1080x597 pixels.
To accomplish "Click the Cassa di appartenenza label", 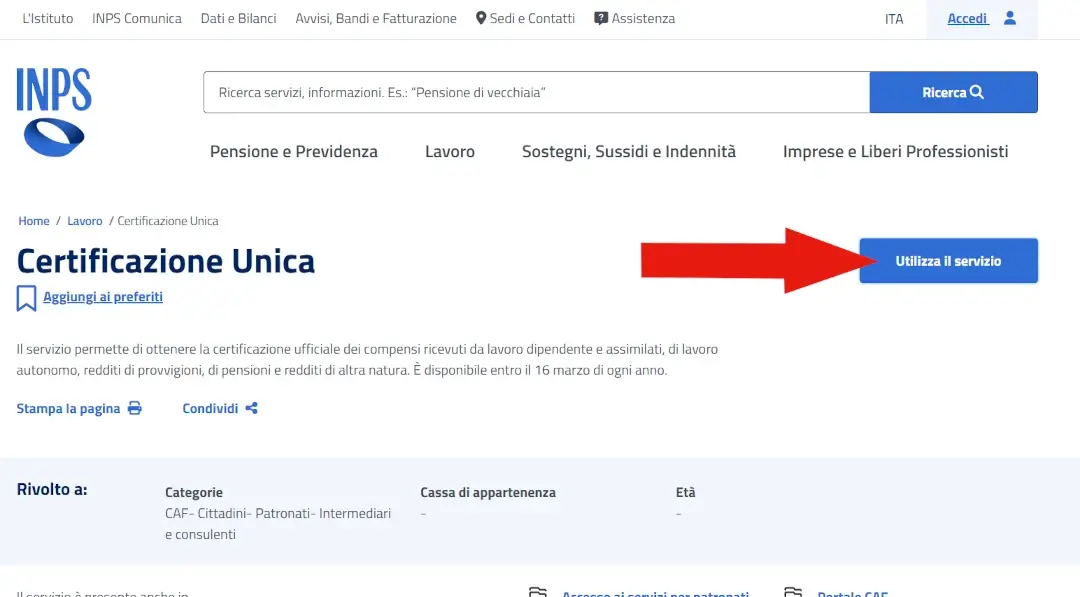I will (x=488, y=492).
